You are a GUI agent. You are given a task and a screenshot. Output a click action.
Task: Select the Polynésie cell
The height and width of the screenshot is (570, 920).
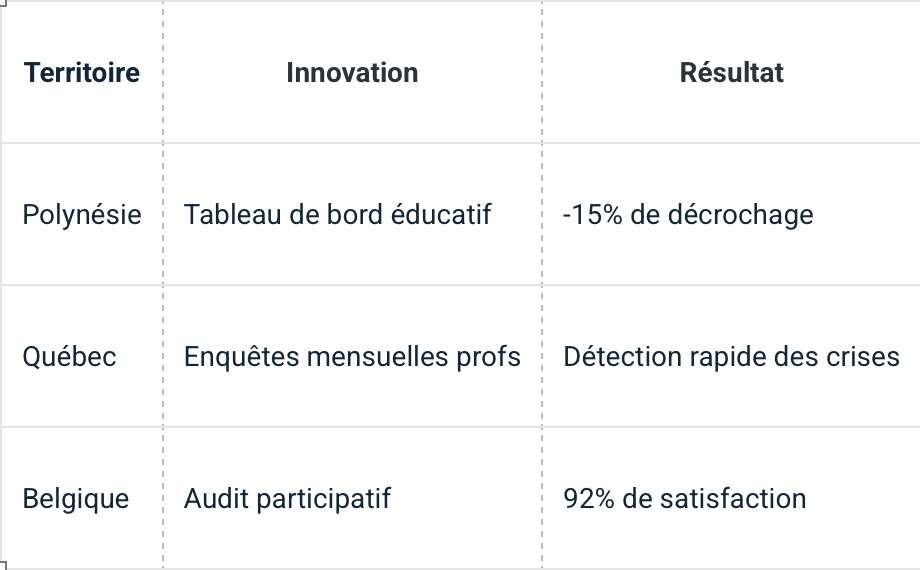tap(82, 215)
